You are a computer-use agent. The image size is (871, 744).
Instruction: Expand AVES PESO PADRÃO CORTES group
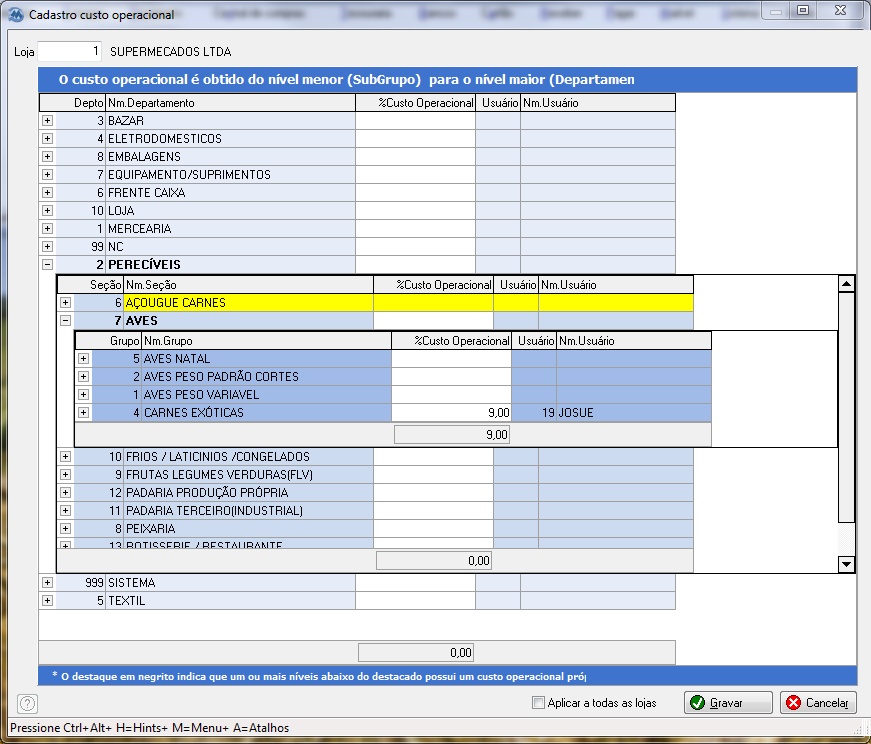coord(83,376)
